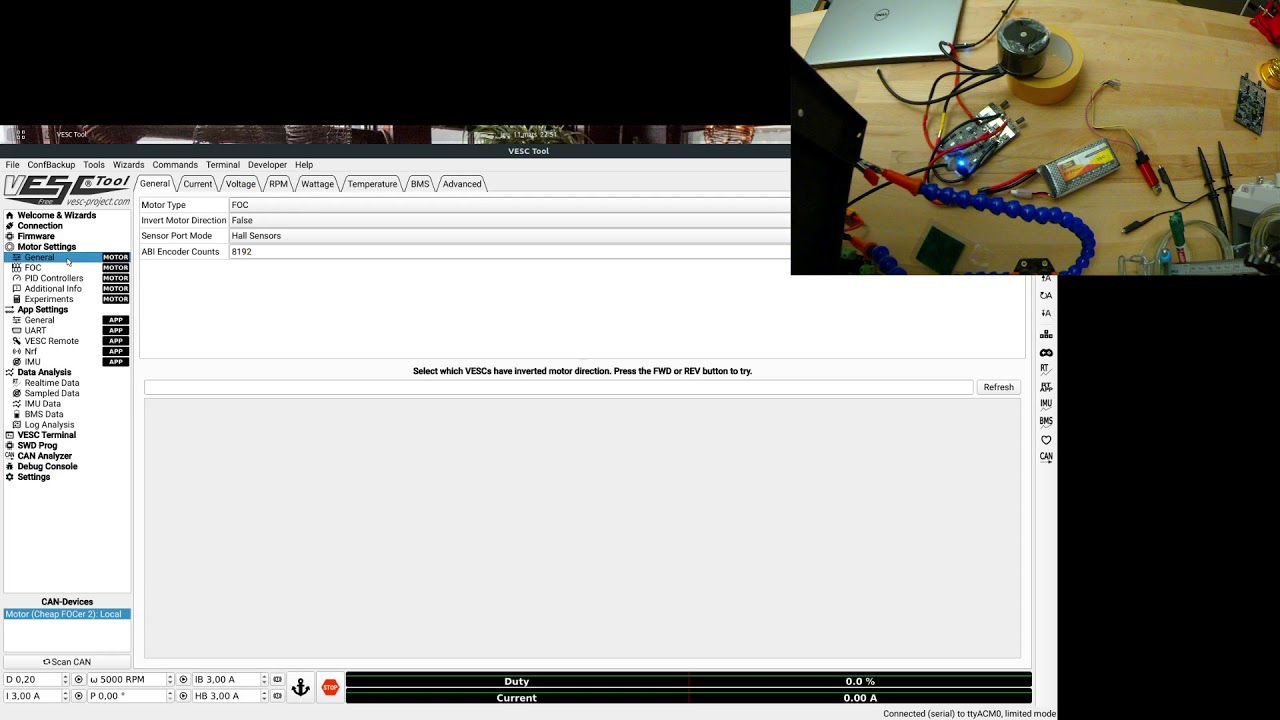
Task: Click the gamepad keyboard control icon
Action: click(1046, 352)
